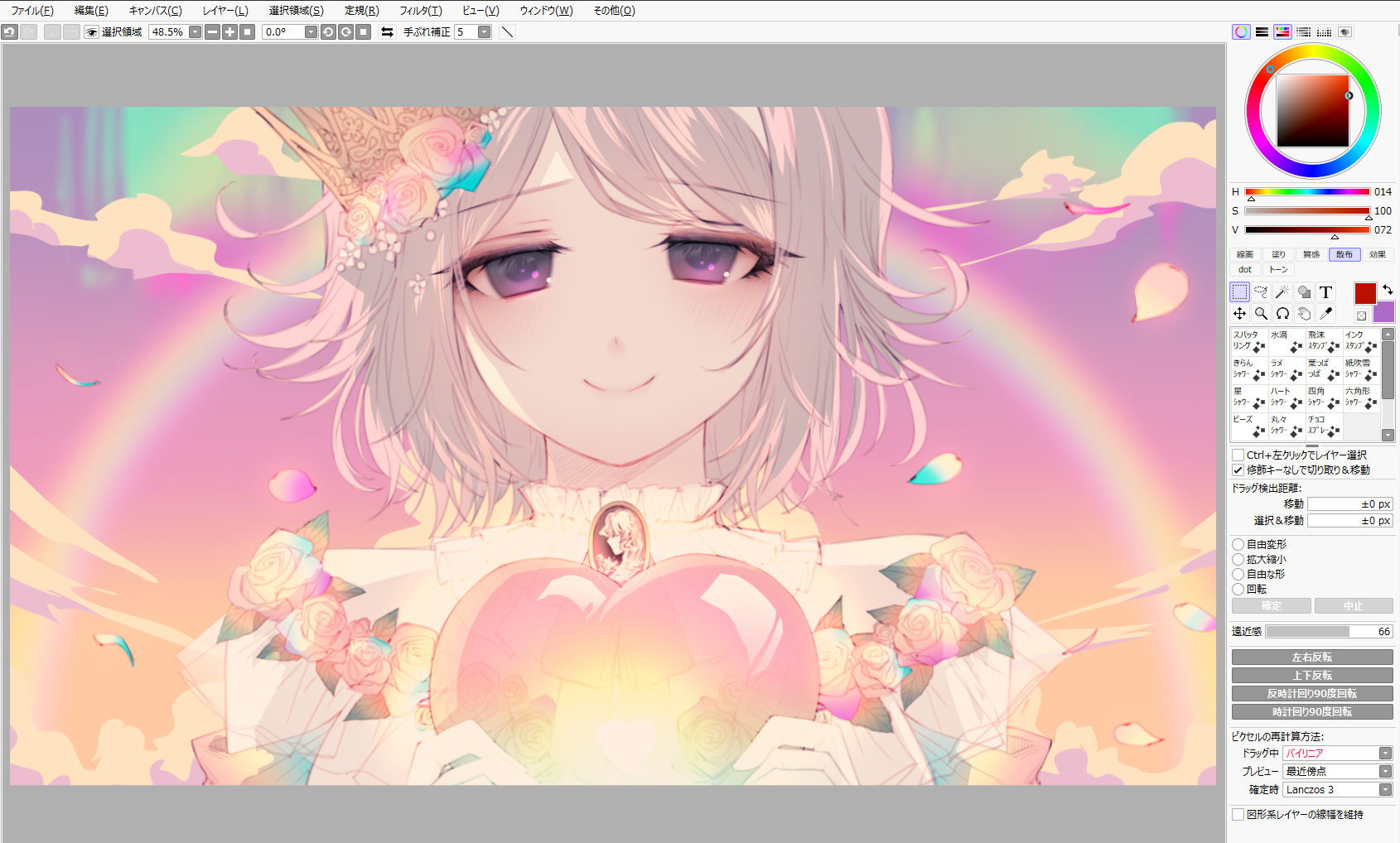Image resolution: width=1400 pixels, height=843 pixels.
Task: Enable Ctrl+左クリックでレイヤー選択 checkbox
Action: pos(1238,455)
